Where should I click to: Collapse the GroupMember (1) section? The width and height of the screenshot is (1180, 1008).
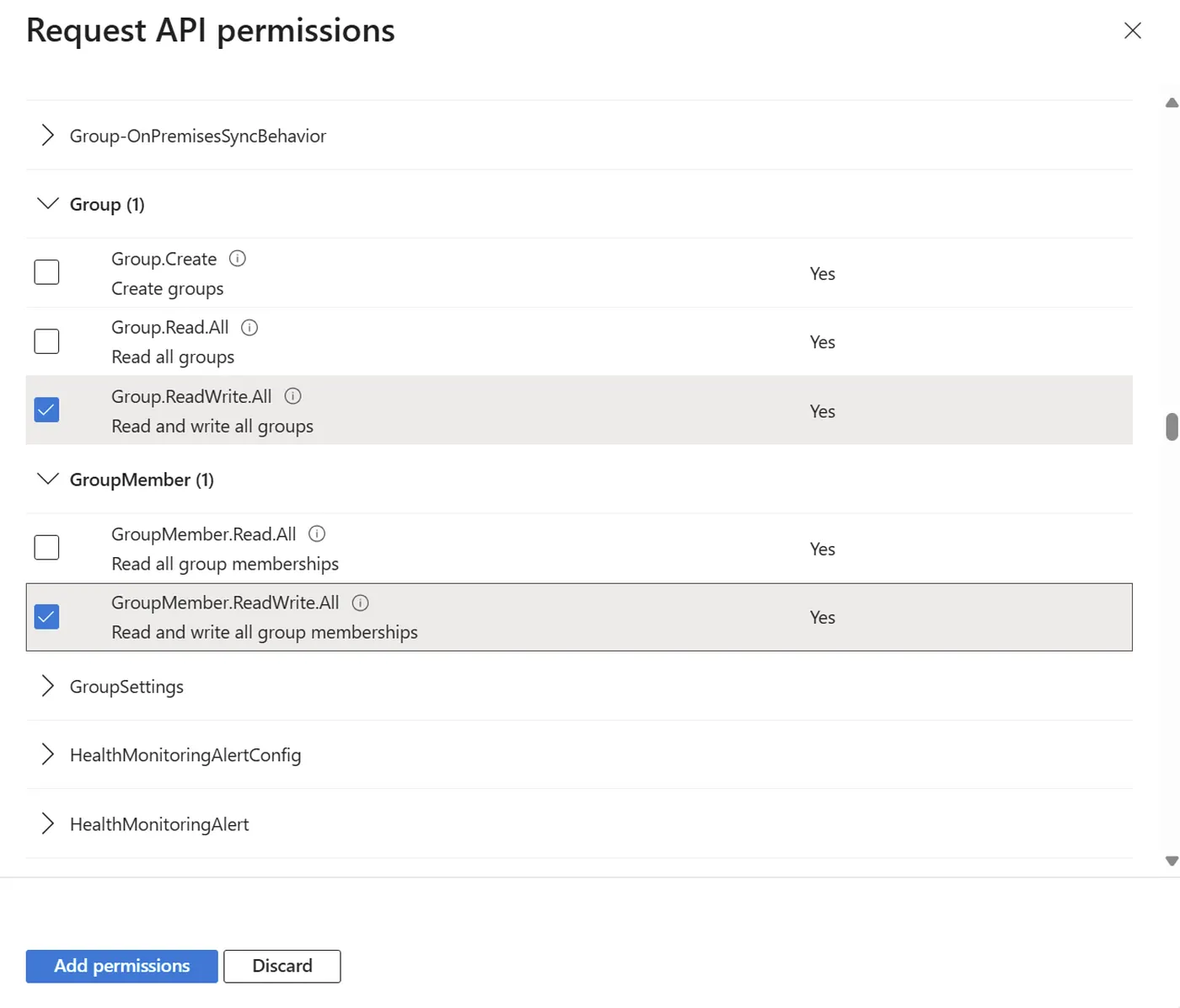point(48,480)
